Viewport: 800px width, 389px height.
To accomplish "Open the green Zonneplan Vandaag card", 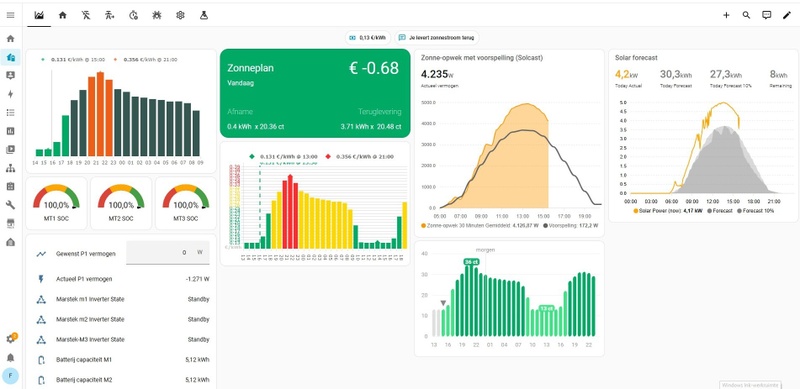I will point(315,93).
